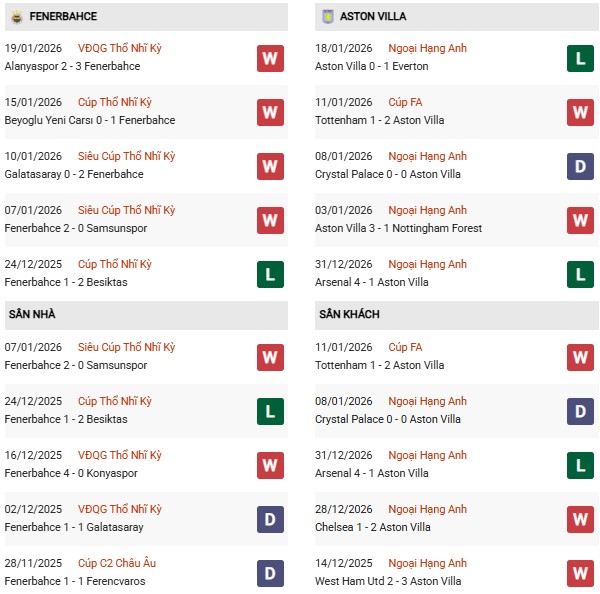Viewport: 600px width, 594px height.
Task: Click the D badge for Fenerbahce vs Ferencvaros
Action: 270,573
